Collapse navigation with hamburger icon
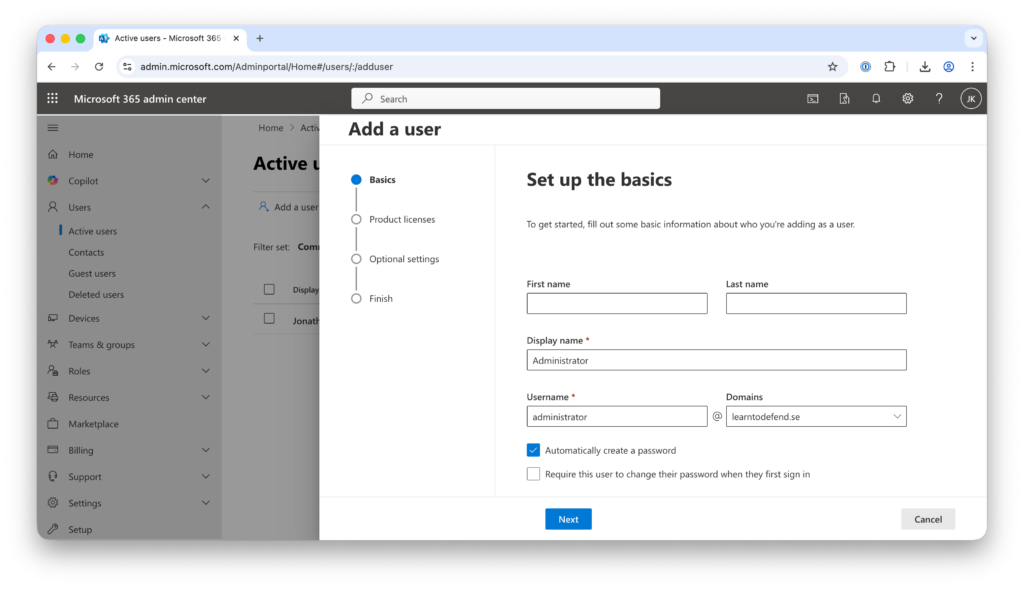This screenshot has height=589, width=1024. pyautogui.click(x=53, y=128)
